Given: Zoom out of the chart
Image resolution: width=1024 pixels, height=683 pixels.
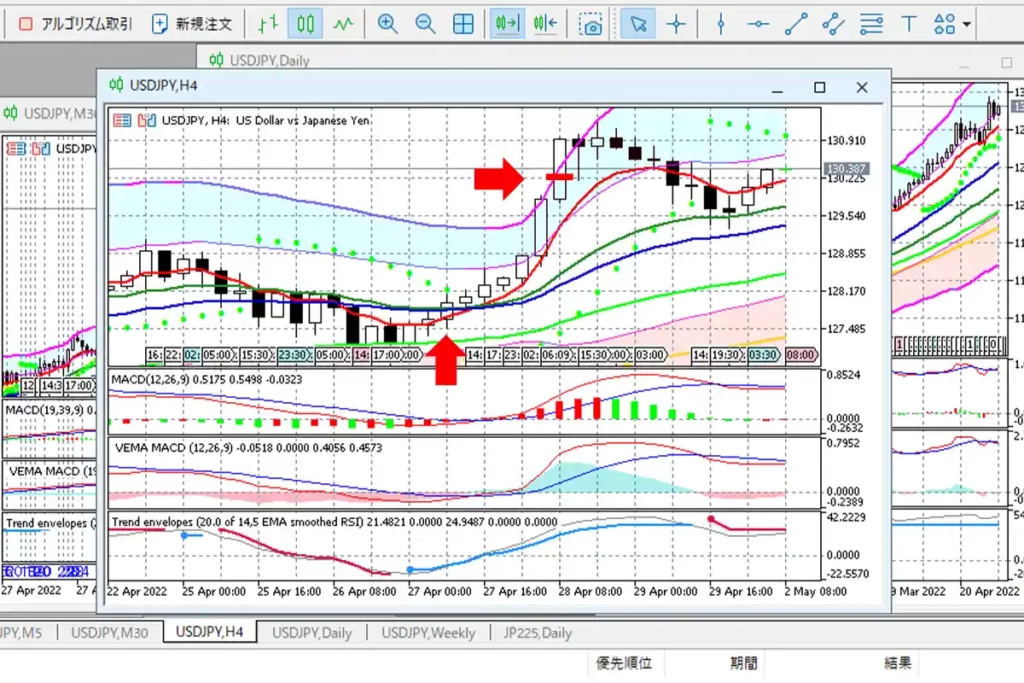Looking at the screenshot, I should [425, 24].
